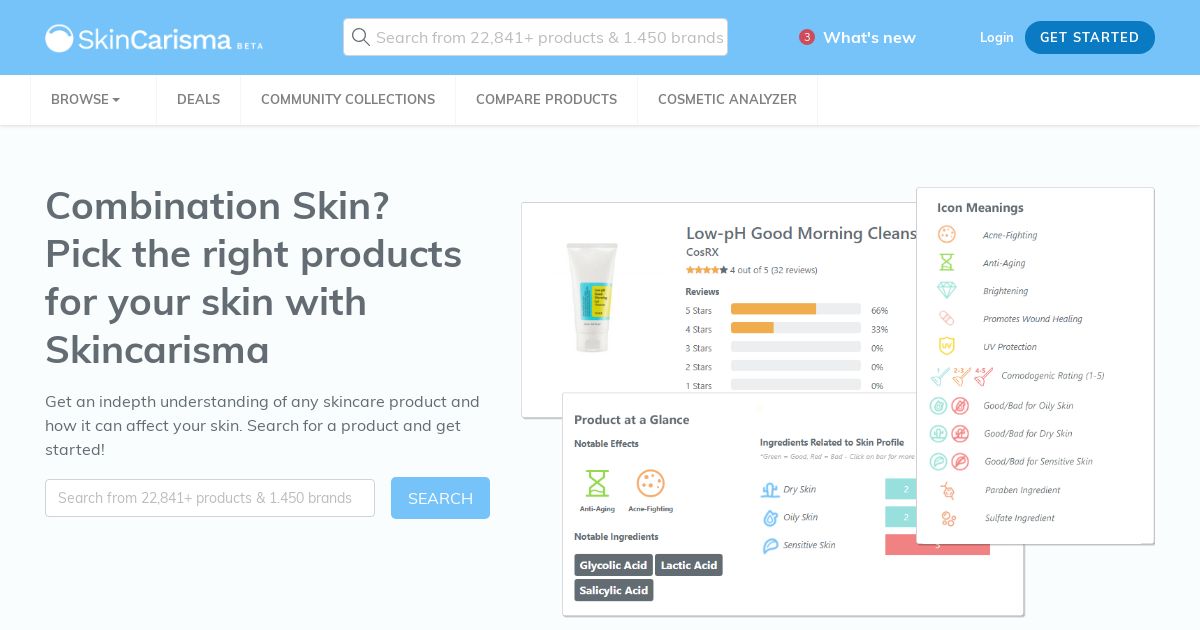Click the Dry Skin icon in Skin Profile
1200x630 pixels.
(x=770, y=489)
